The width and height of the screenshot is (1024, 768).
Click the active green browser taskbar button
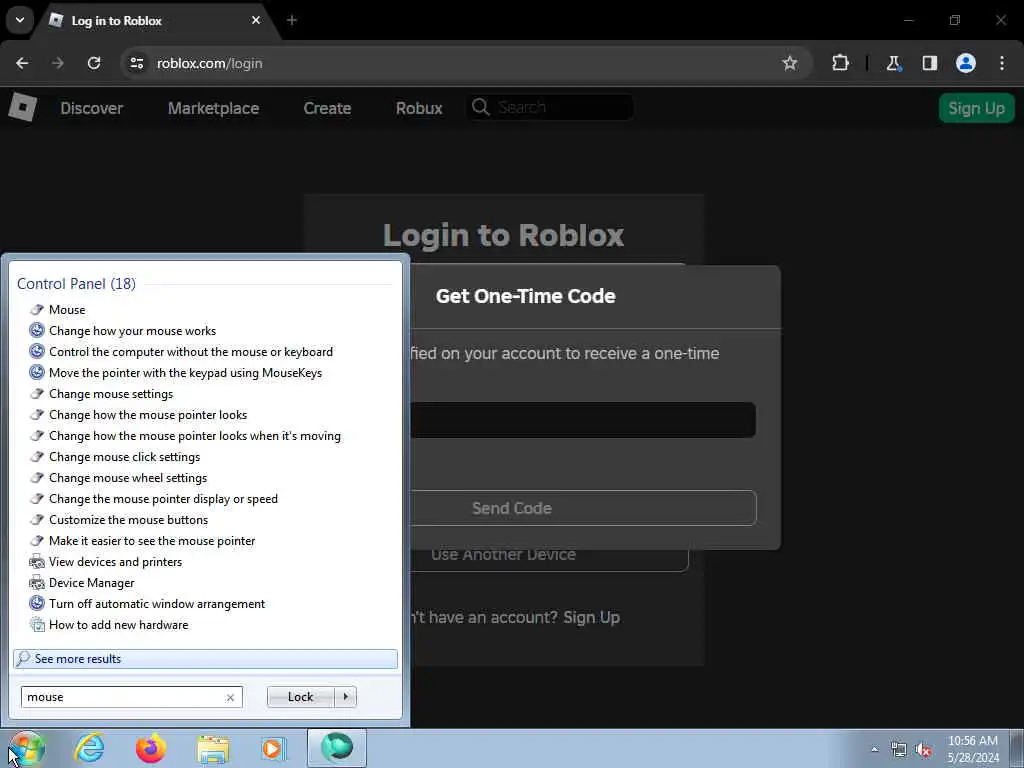337,748
